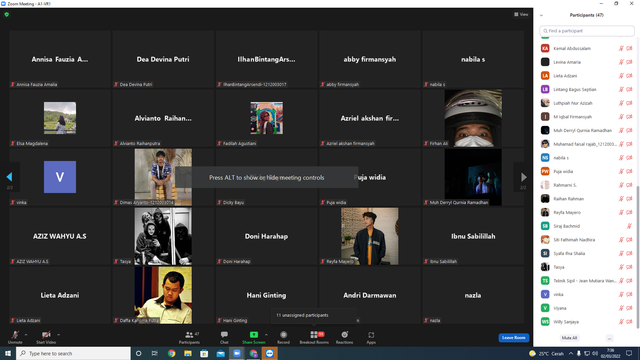
Task: Click the Find a participant search field
Action: [x=587, y=31]
